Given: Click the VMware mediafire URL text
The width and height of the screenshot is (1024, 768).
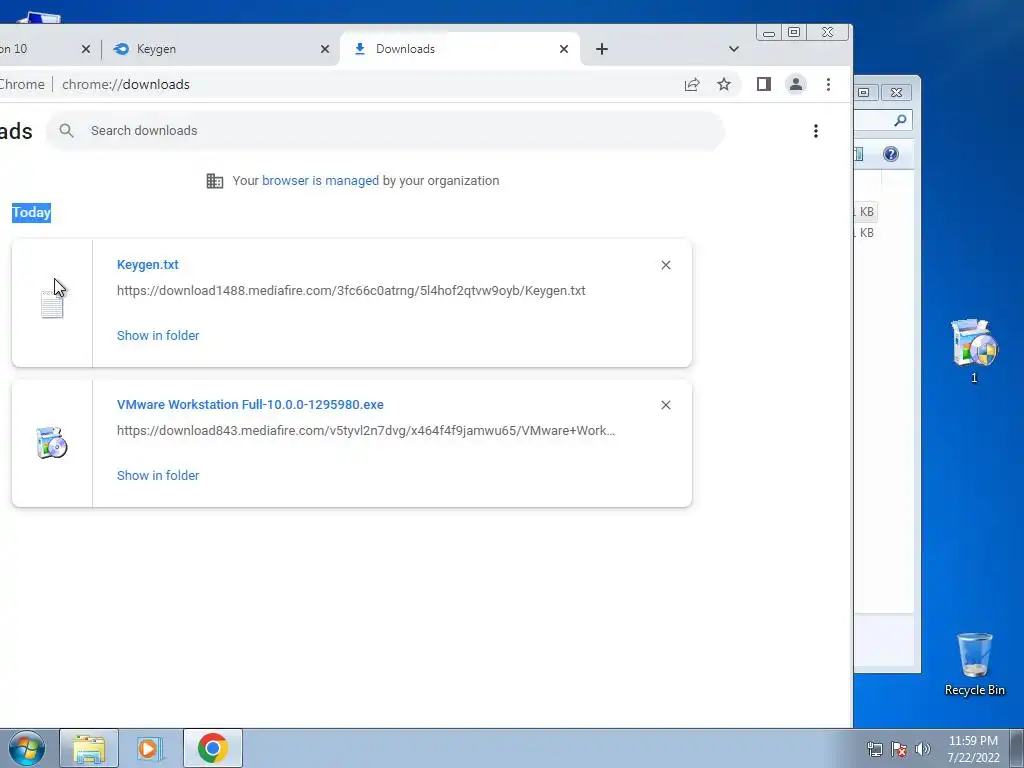Looking at the screenshot, I should (366, 430).
